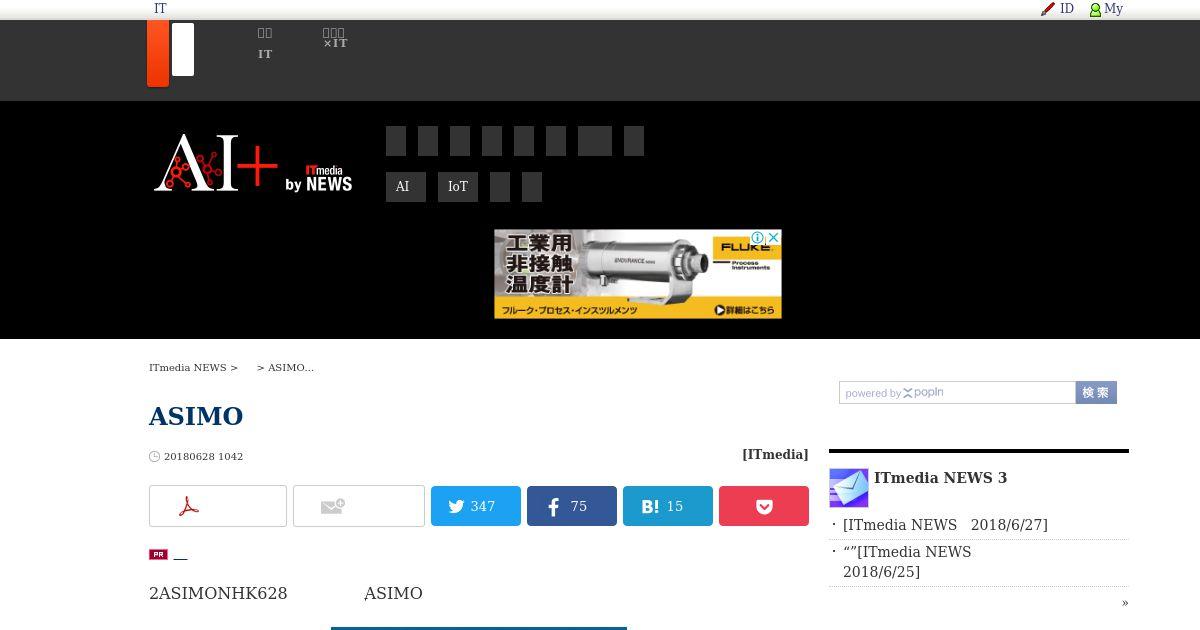The height and width of the screenshot is (630, 1200).
Task: Close the Fluke ad banner
Action: 773,238
